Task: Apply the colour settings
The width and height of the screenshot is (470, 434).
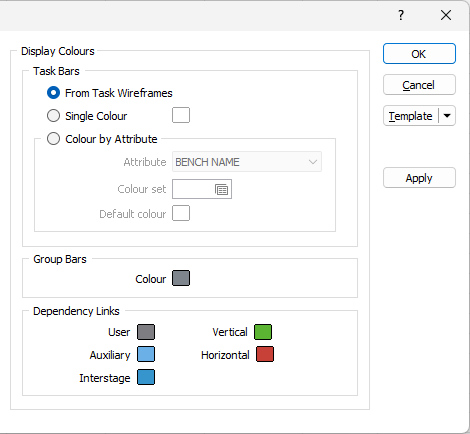Action: tap(419, 178)
